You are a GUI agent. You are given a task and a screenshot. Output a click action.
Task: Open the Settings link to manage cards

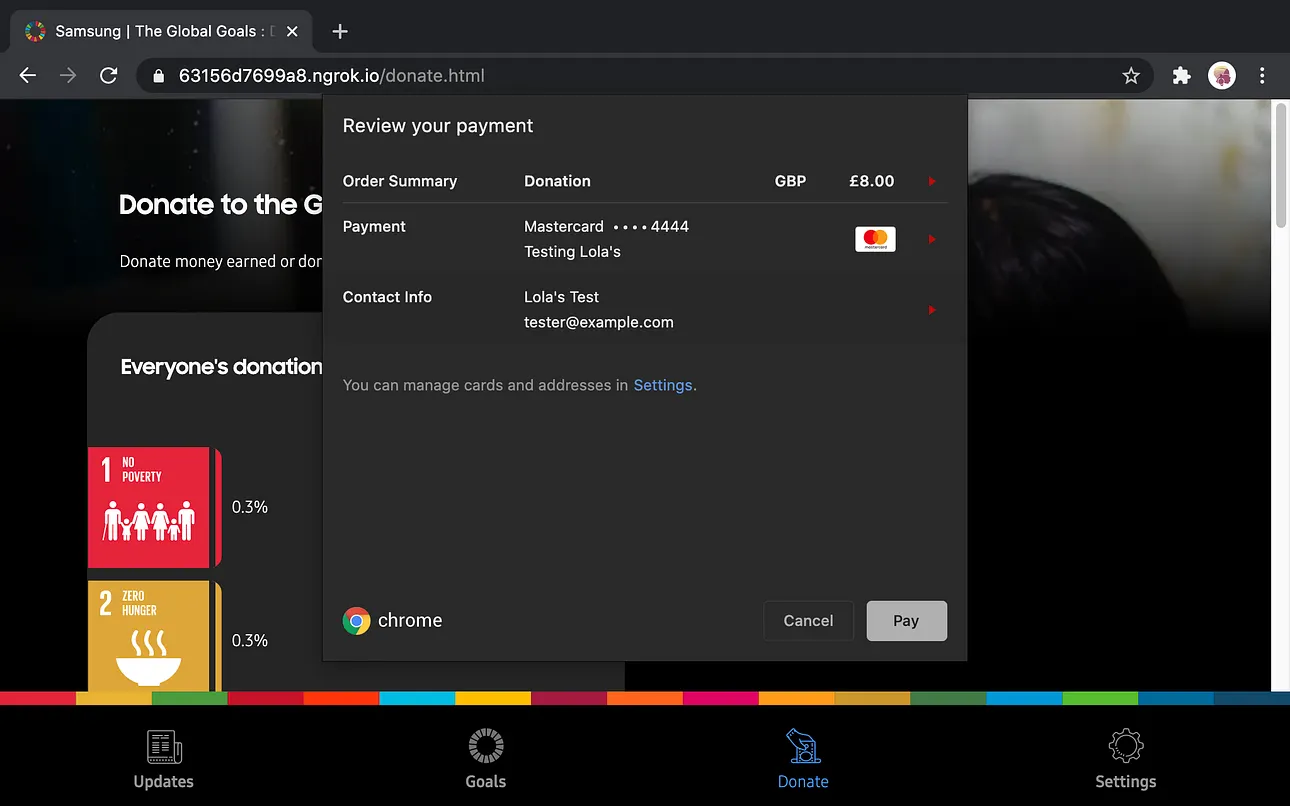point(663,385)
